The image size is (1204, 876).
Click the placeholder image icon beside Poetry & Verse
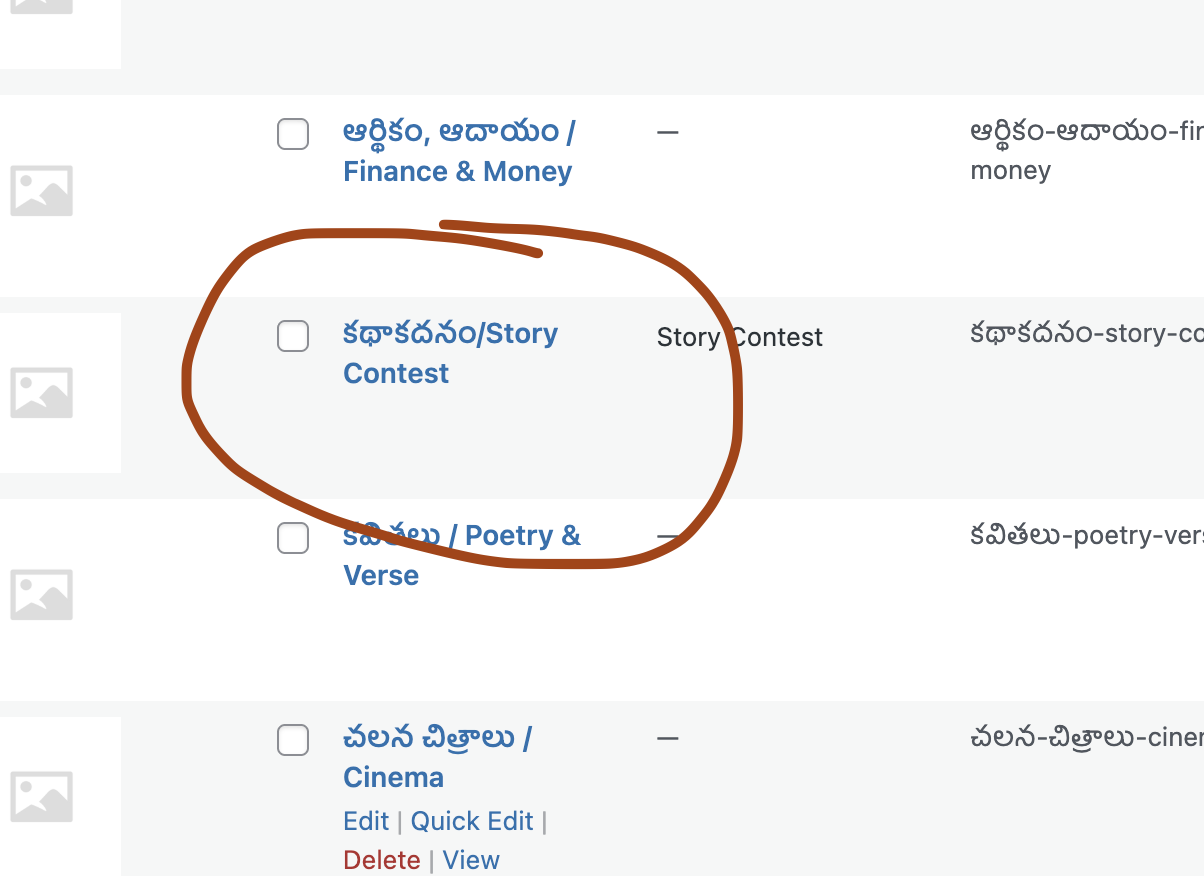coord(41,594)
